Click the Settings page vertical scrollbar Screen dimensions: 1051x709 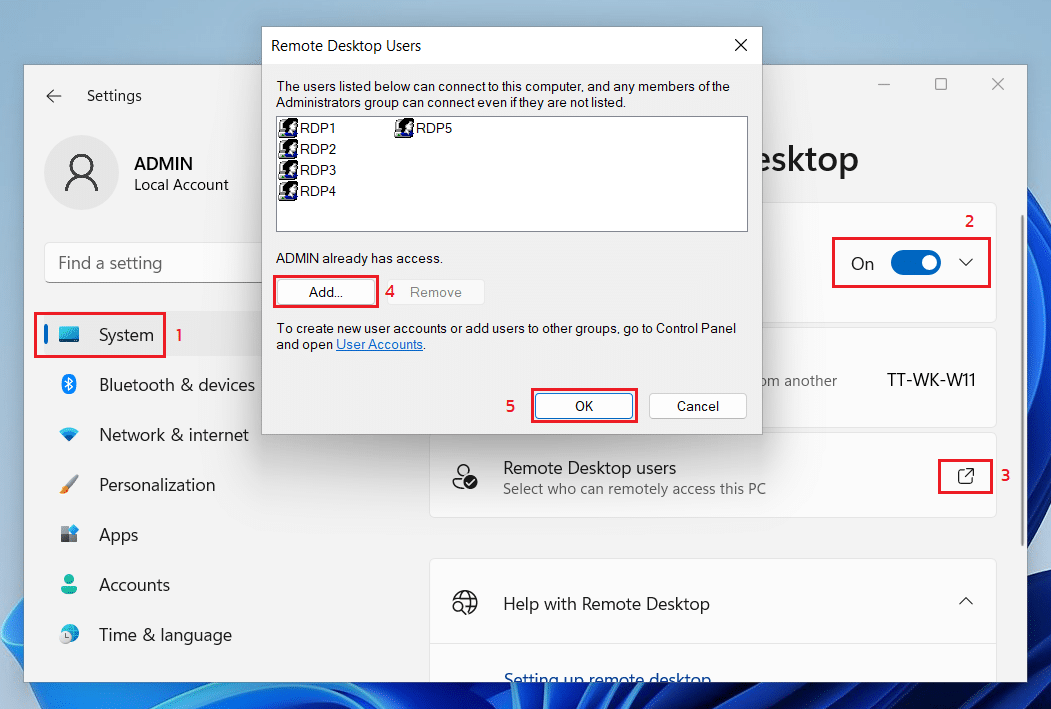click(x=1022, y=380)
